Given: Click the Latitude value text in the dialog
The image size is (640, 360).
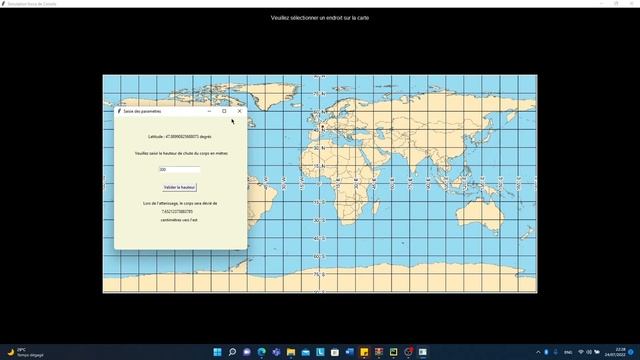Looking at the screenshot, I should point(180,137).
